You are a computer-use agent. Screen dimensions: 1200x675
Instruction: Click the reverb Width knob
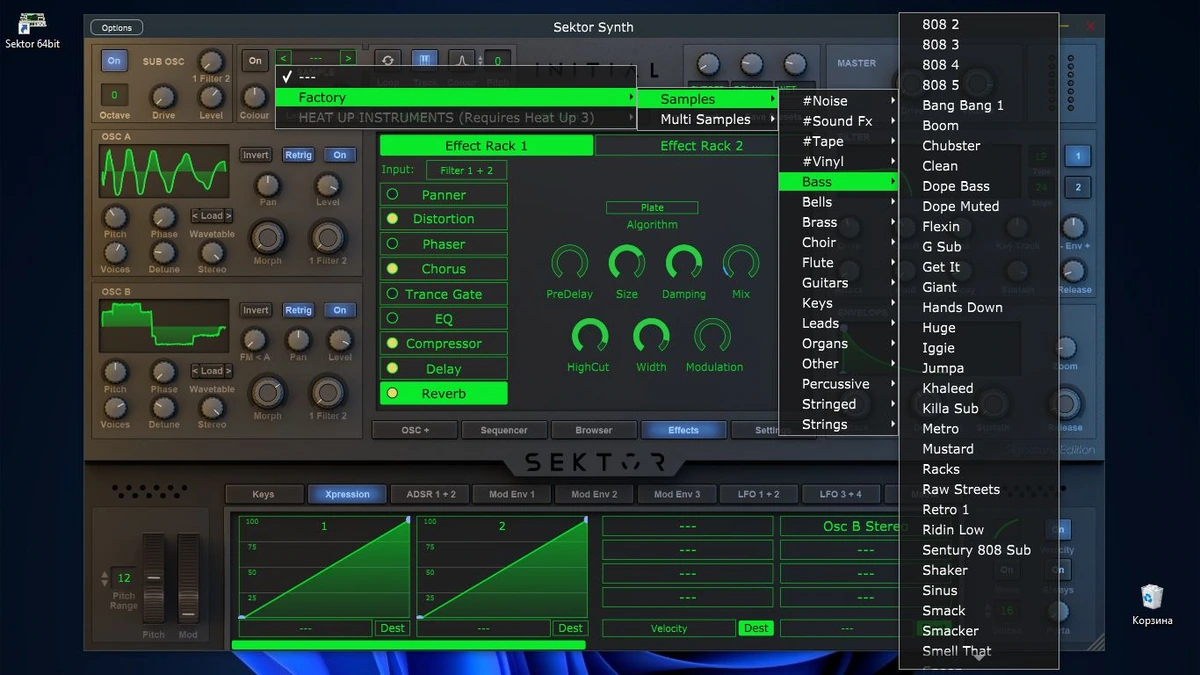[x=651, y=337]
